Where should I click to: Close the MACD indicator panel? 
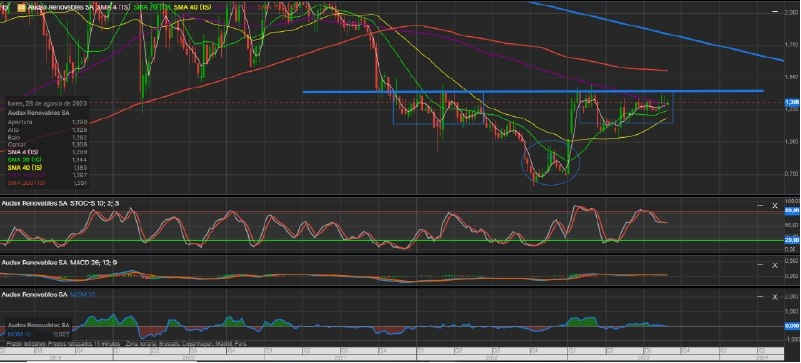[x=775, y=265]
